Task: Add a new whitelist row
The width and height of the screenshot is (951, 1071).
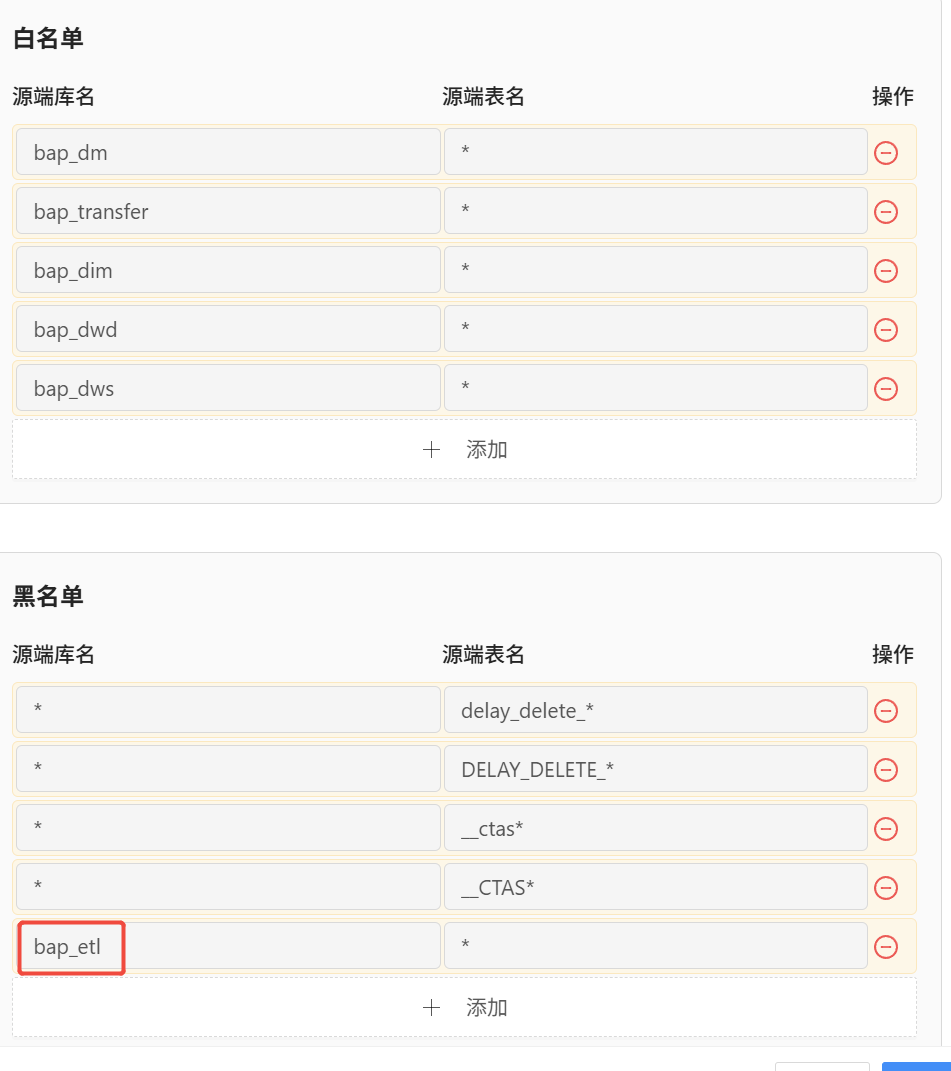Action: [x=465, y=449]
